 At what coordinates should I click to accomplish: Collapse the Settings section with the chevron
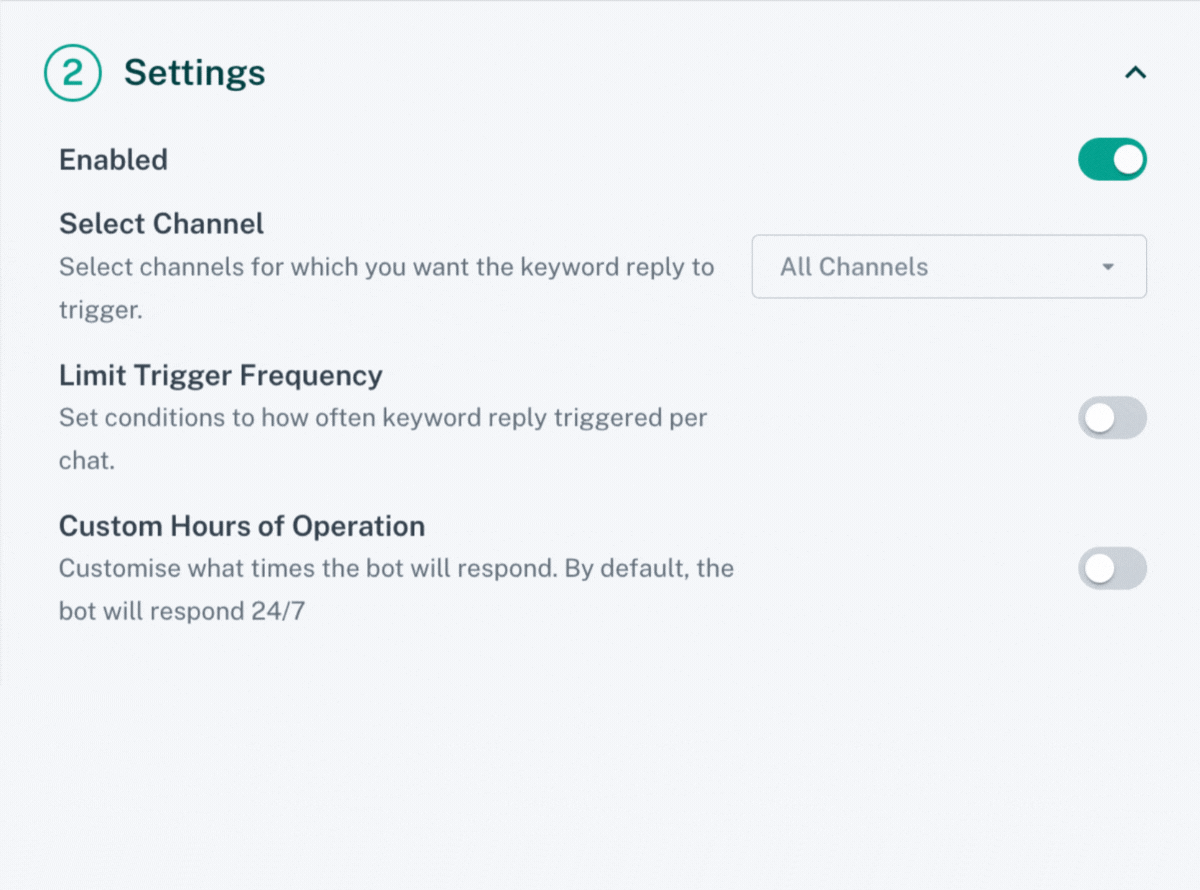[x=1135, y=73]
